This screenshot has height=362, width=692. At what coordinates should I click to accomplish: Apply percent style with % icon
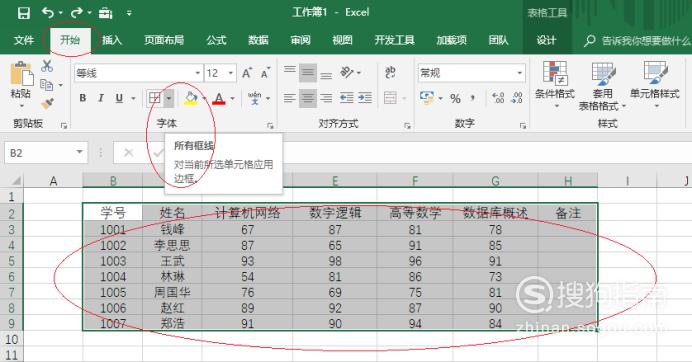(x=455, y=98)
